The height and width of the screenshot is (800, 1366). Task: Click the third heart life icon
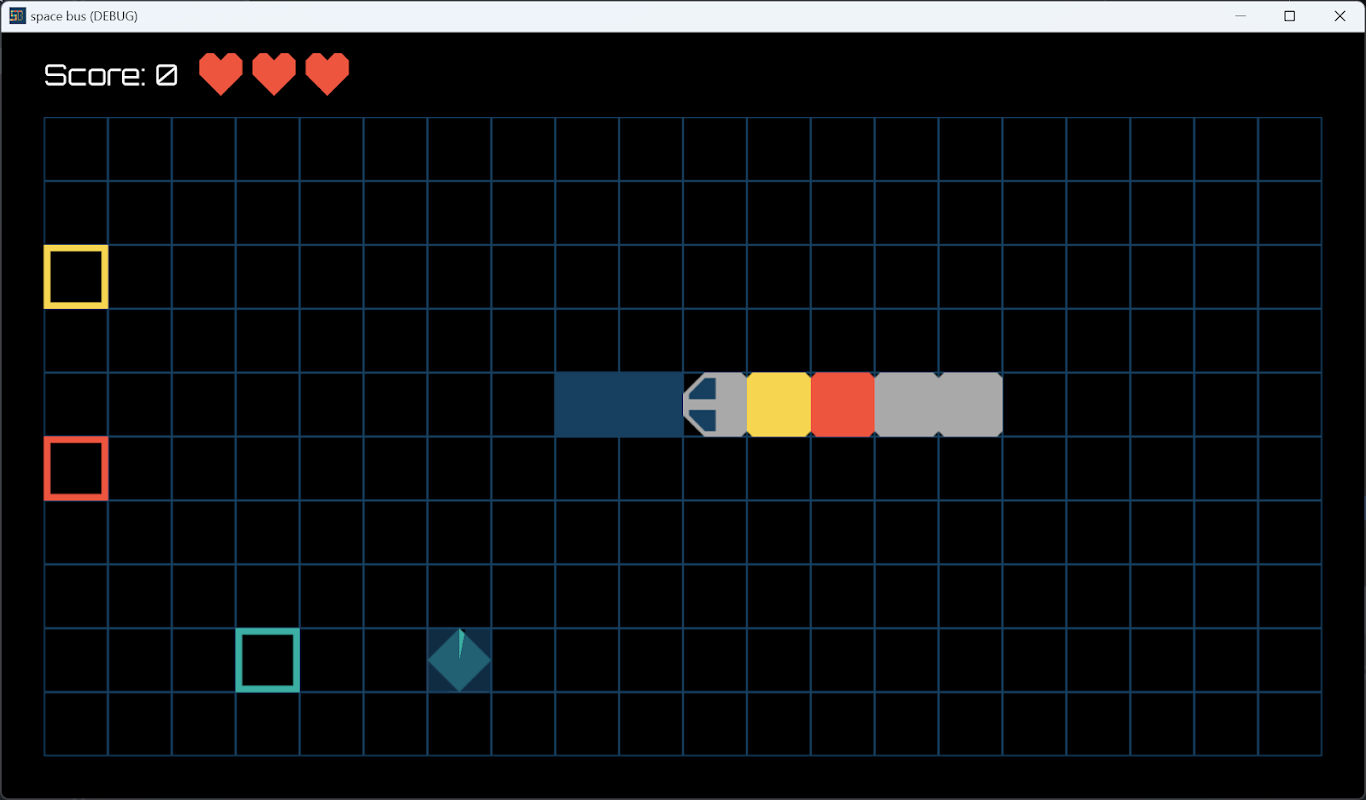click(327, 74)
